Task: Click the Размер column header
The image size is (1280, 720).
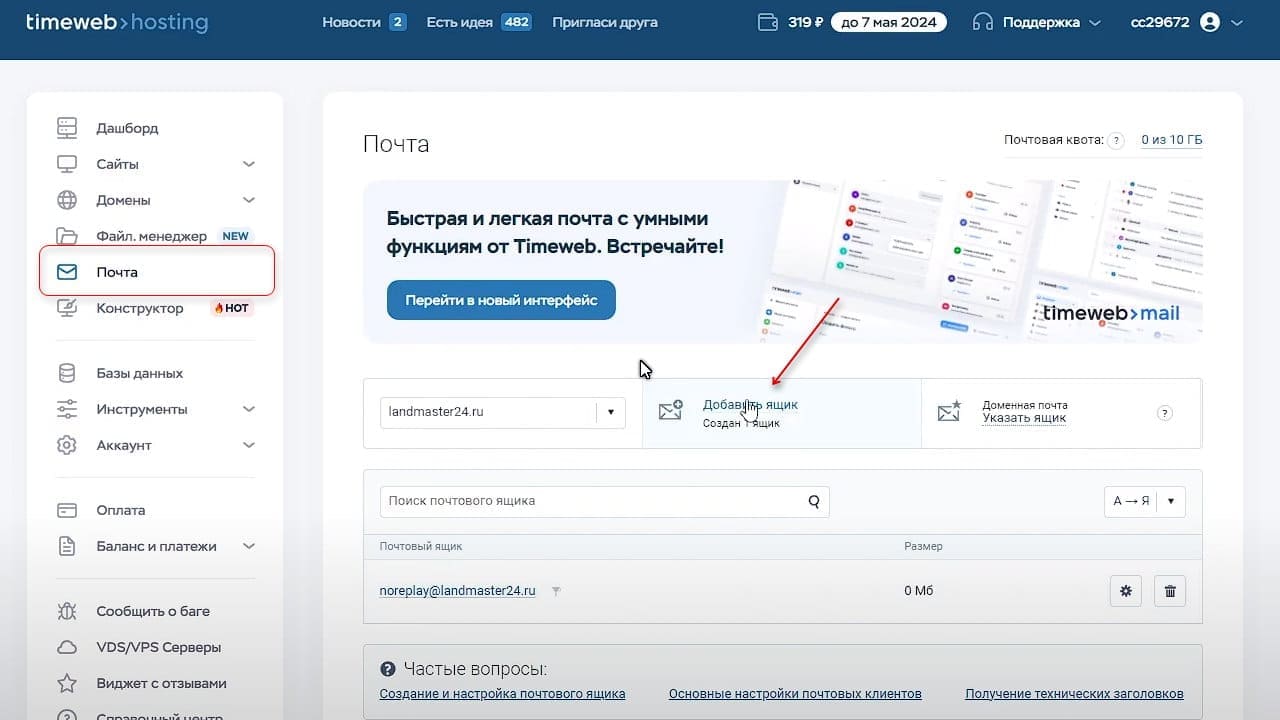Action: click(x=923, y=546)
